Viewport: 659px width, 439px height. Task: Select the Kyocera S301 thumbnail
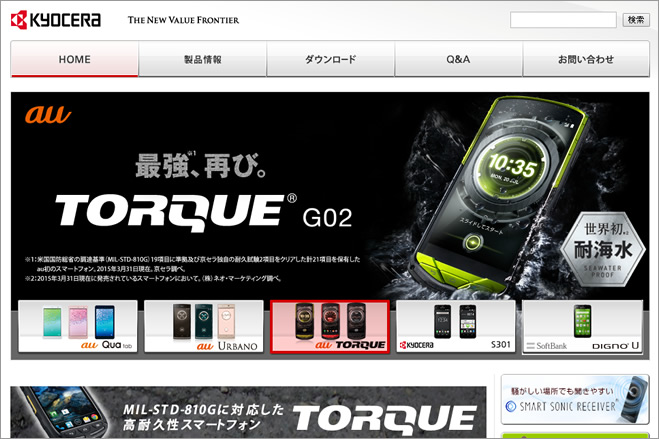click(456, 326)
